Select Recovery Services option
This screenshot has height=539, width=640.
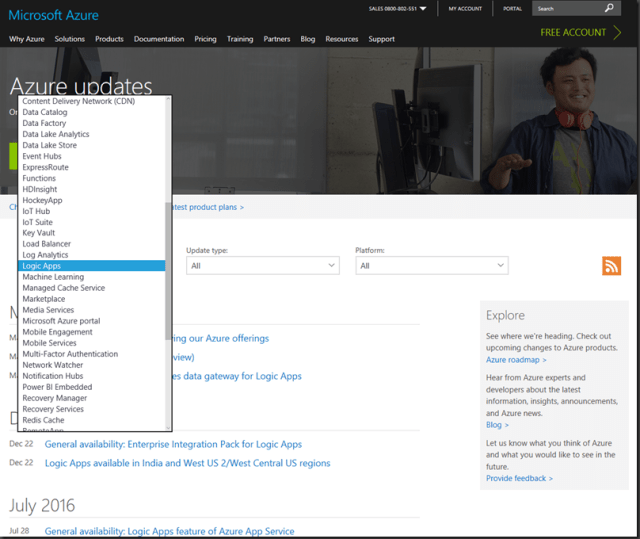point(92,409)
